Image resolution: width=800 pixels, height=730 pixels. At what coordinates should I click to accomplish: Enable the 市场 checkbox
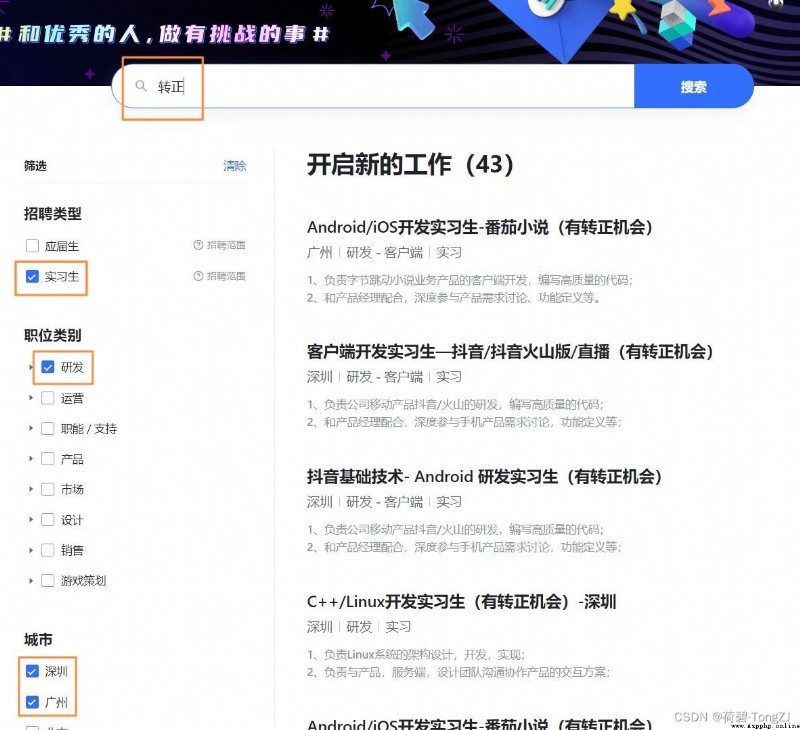(x=47, y=489)
